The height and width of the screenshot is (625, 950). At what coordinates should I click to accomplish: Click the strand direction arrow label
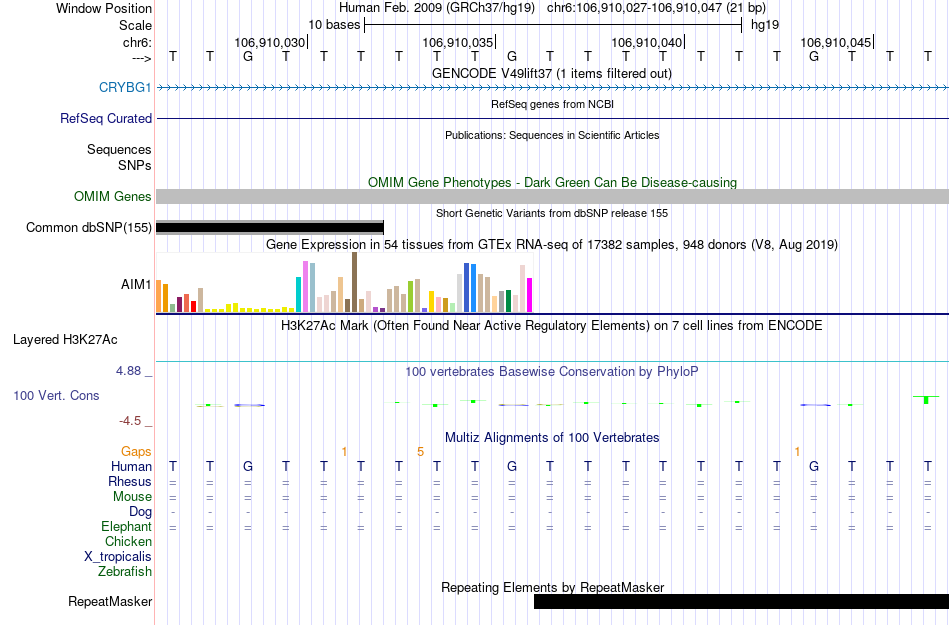[141, 58]
